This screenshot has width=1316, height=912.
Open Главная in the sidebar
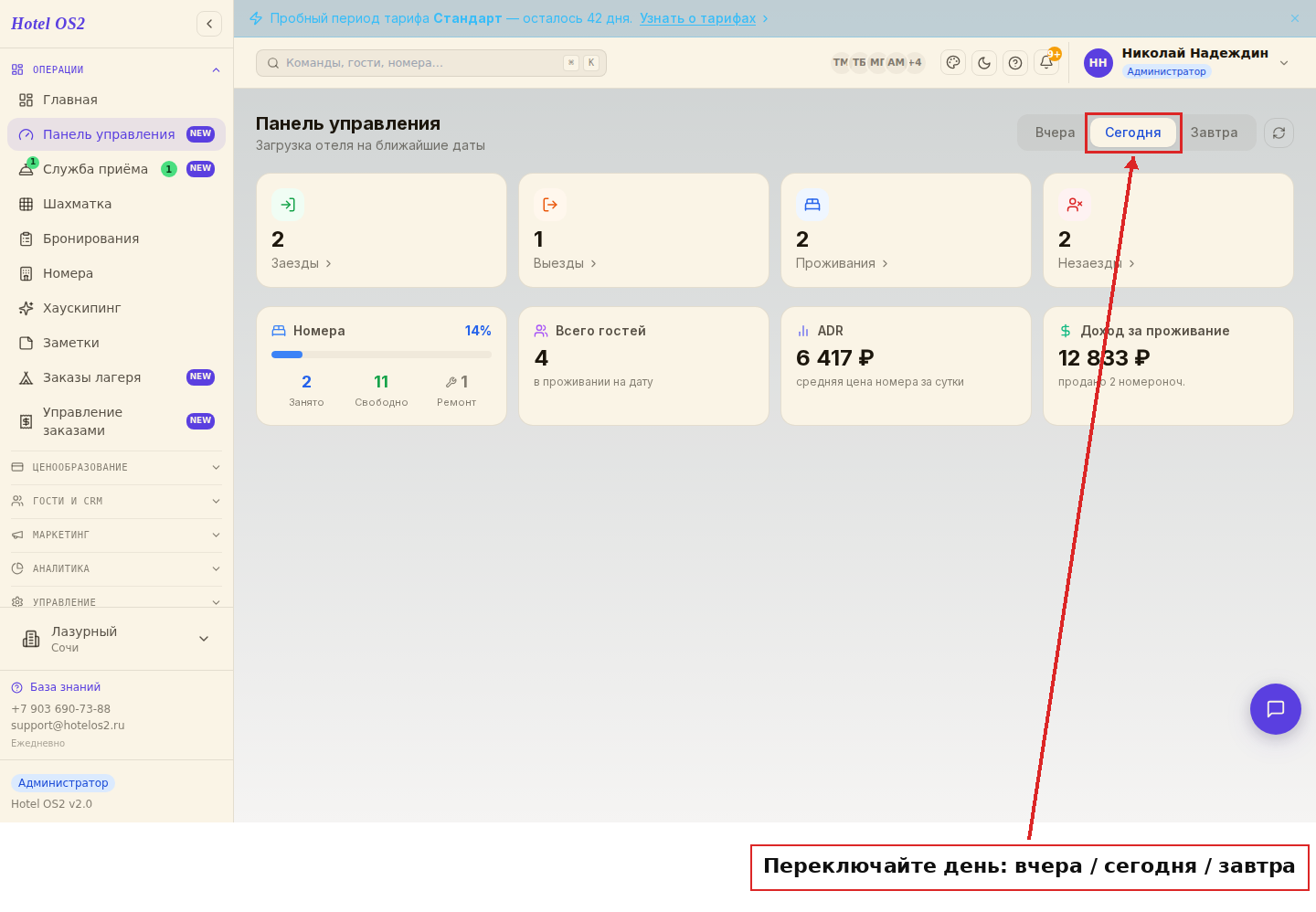(x=116, y=100)
